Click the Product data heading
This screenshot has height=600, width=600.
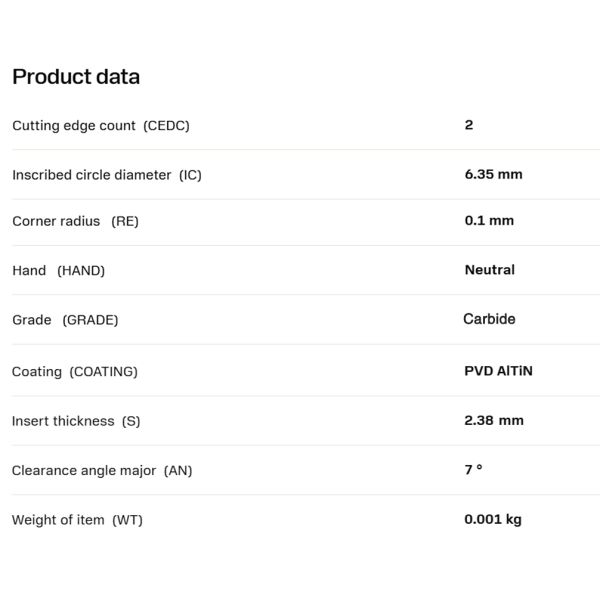pos(76,77)
